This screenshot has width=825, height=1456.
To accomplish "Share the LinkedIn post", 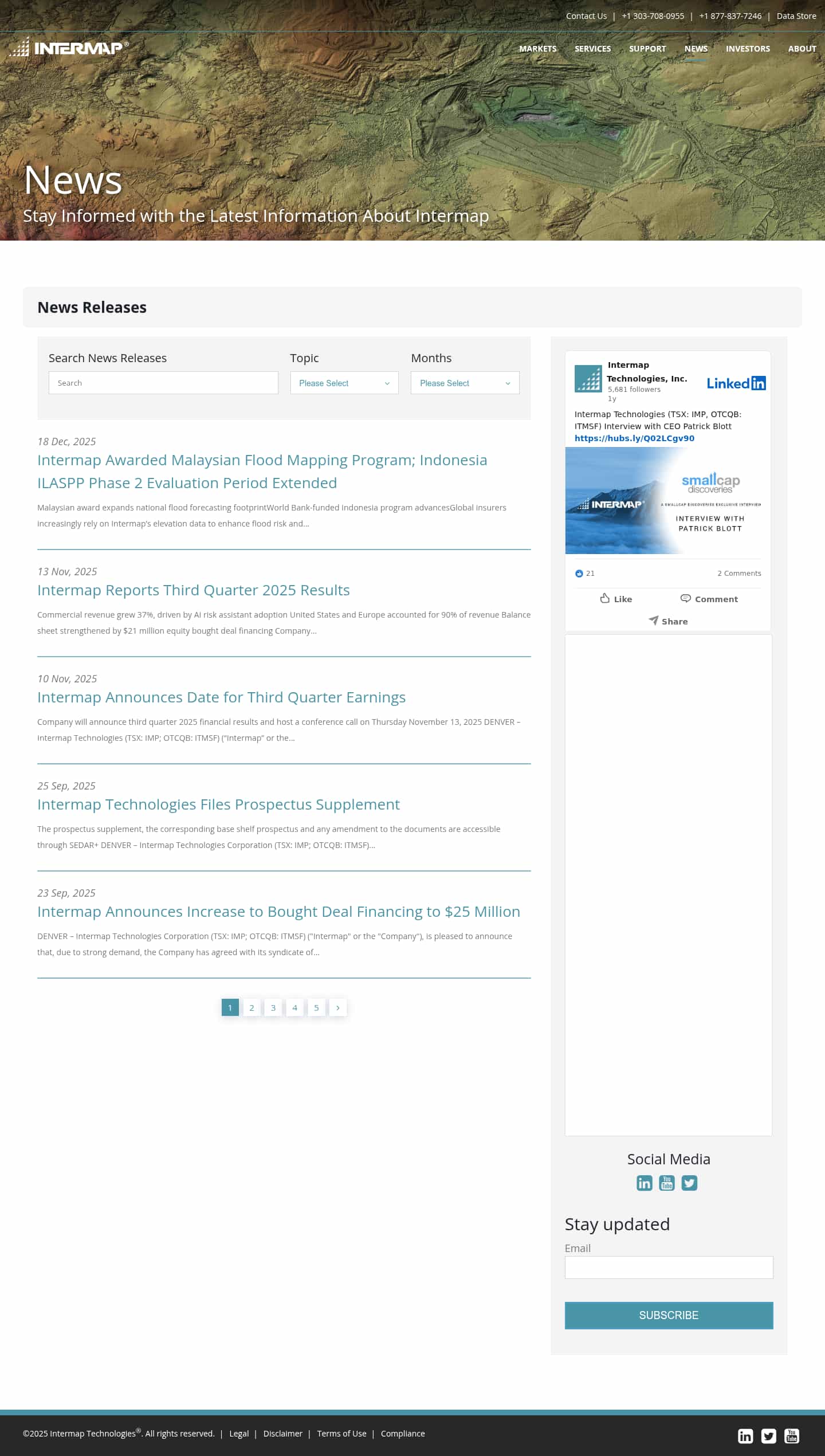I will (668, 621).
